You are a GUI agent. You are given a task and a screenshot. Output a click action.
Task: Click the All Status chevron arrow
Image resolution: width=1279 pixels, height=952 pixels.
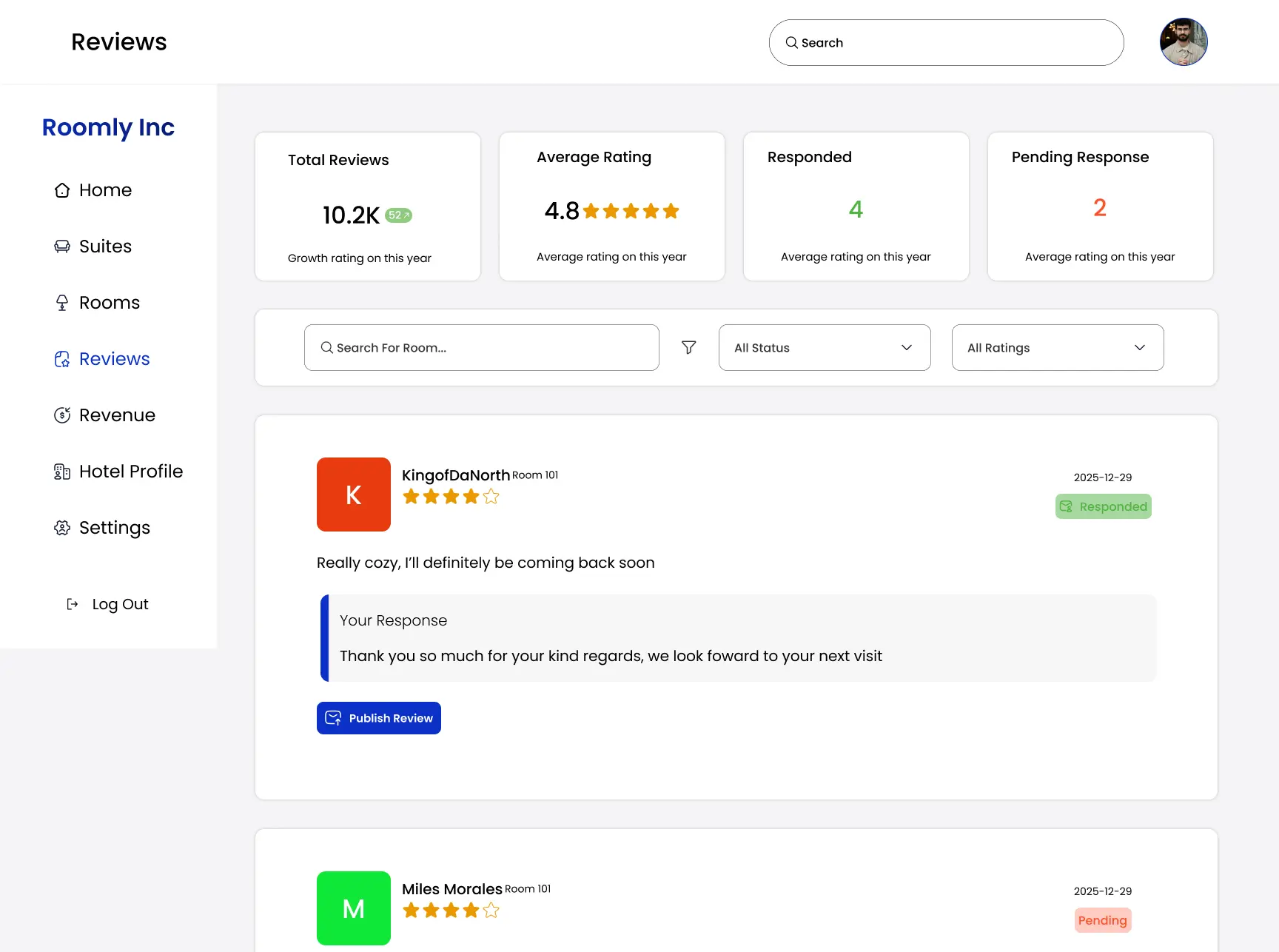pos(907,348)
